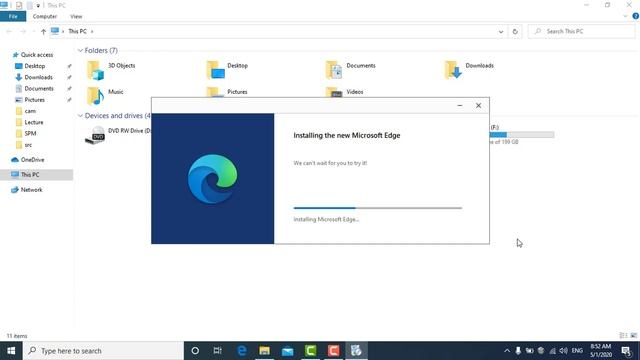The image size is (640, 360).
Task: Open the Documents folder in Folders section
Action: [x=351, y=70]
